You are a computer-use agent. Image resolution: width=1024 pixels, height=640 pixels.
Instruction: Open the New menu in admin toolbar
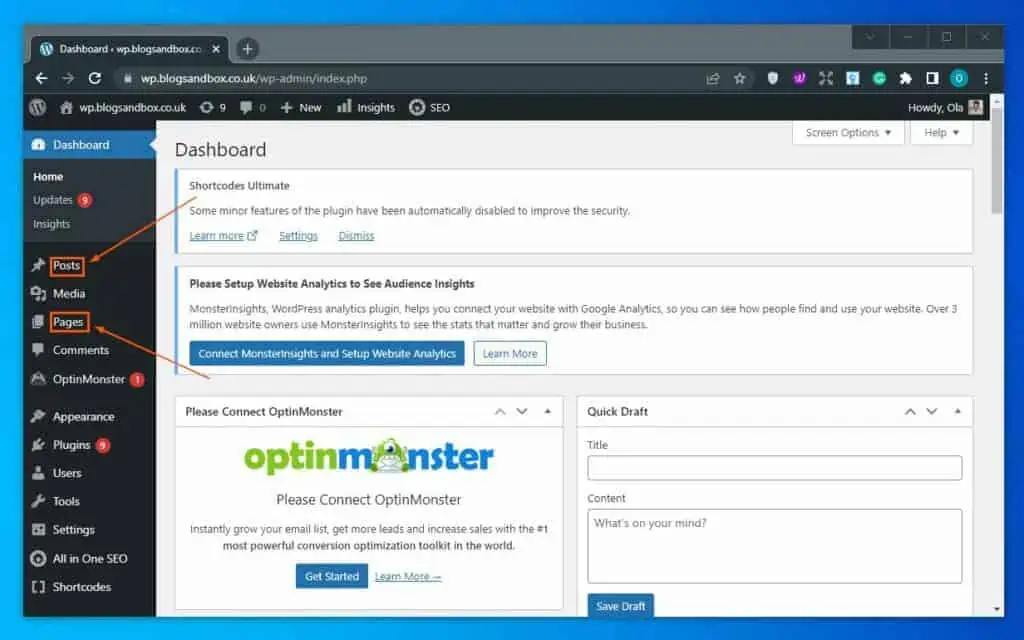click(x=300, y=107)
